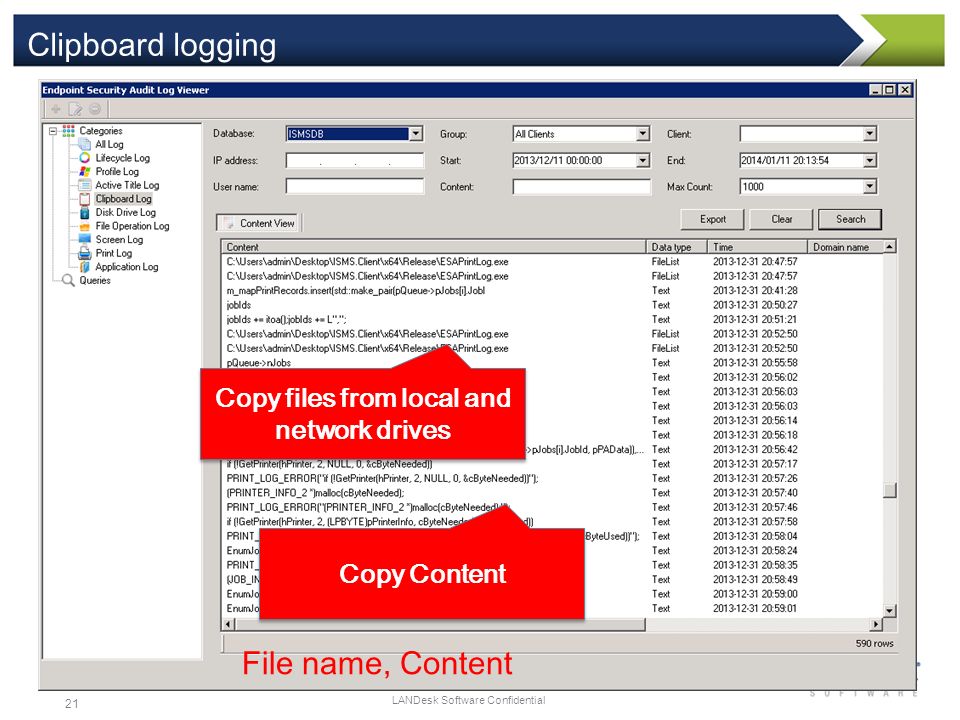Open Profile Log category
The width and height of the screenshot is (960, 720).
117,171
